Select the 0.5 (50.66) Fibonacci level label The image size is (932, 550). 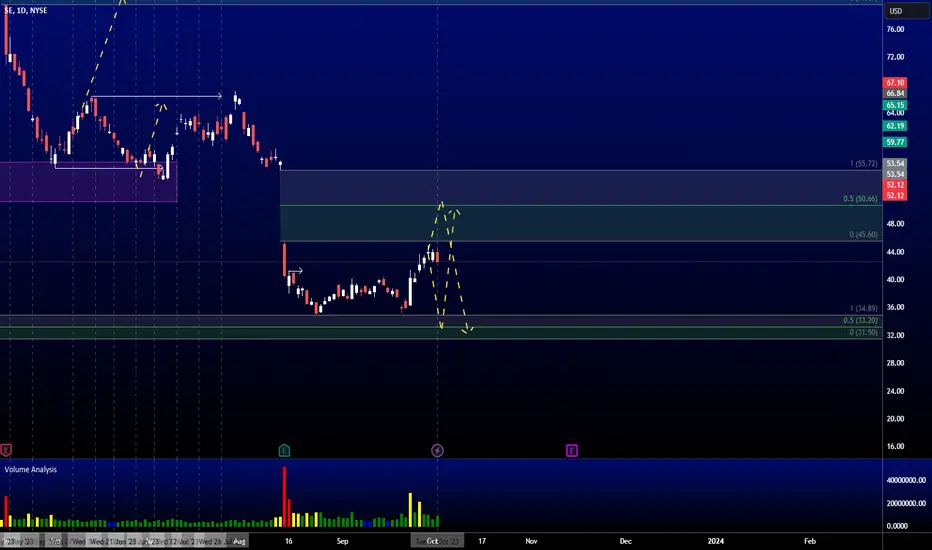pyautogui.click(x=860, y=199)
